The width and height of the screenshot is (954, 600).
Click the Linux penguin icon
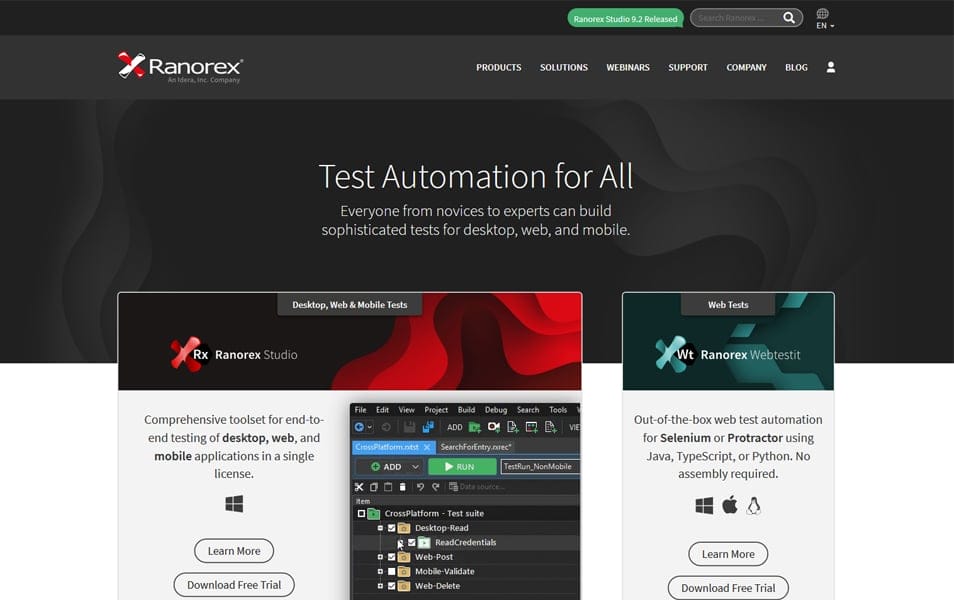pos(754,506)
